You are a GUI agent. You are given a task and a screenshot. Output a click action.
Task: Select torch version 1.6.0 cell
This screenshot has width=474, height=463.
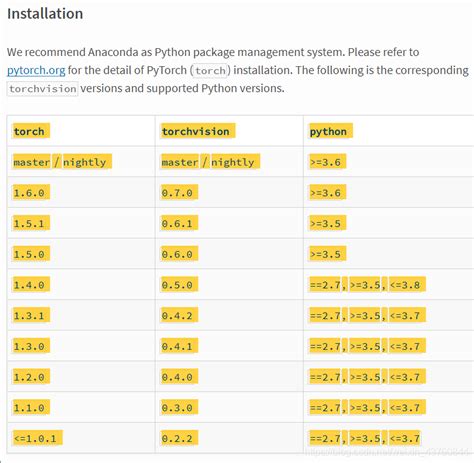31,193
